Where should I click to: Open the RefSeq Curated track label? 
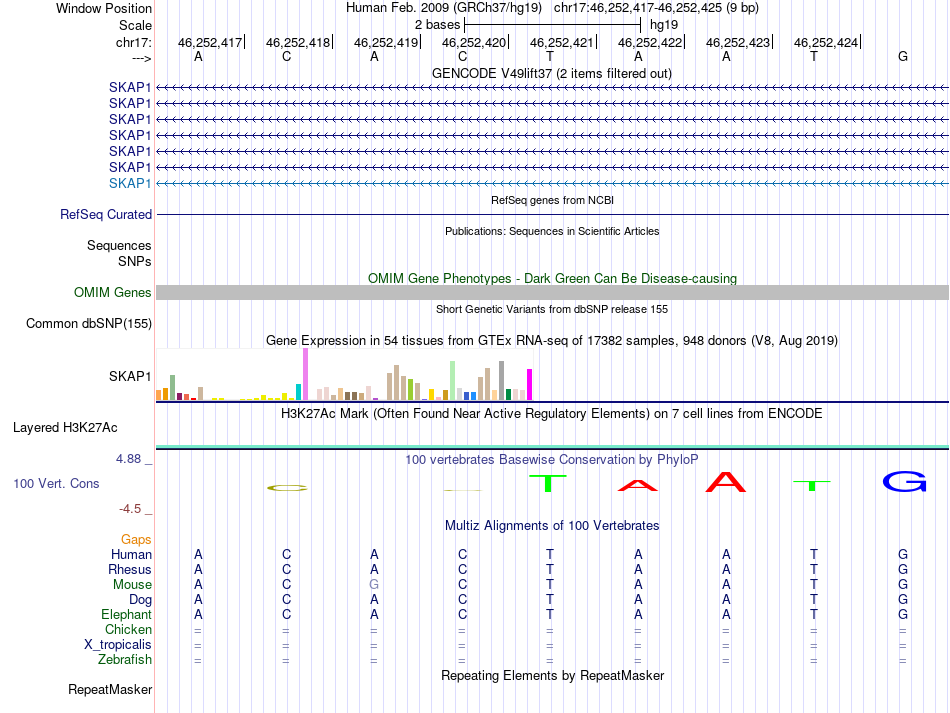[x=106, y=214]
